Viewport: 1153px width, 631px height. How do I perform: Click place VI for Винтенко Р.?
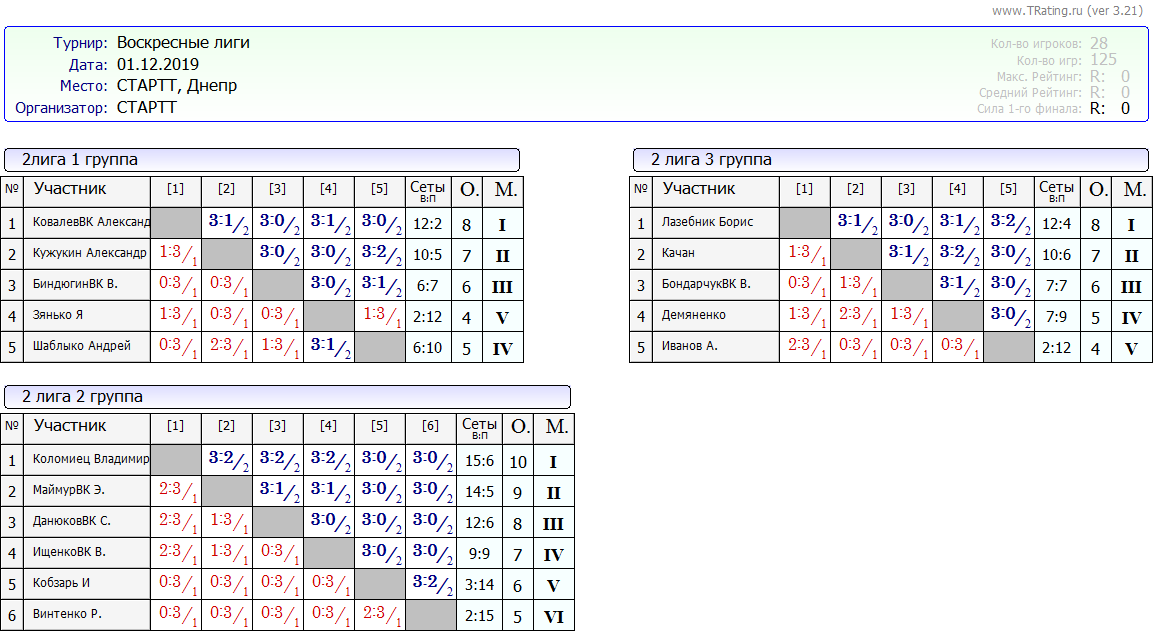coord(553,617)
